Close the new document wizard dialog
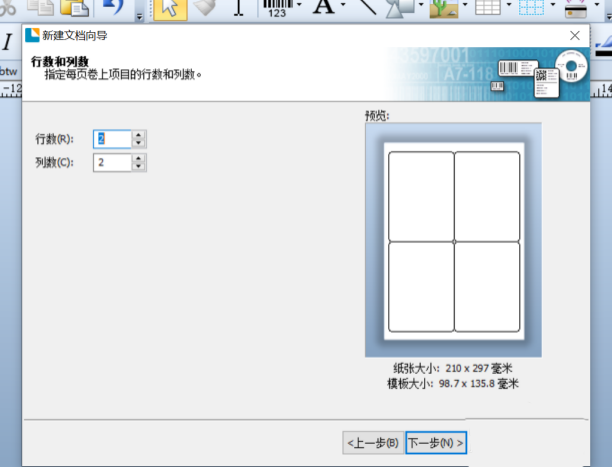Screen dimensions: 612x467 point(575,36)
